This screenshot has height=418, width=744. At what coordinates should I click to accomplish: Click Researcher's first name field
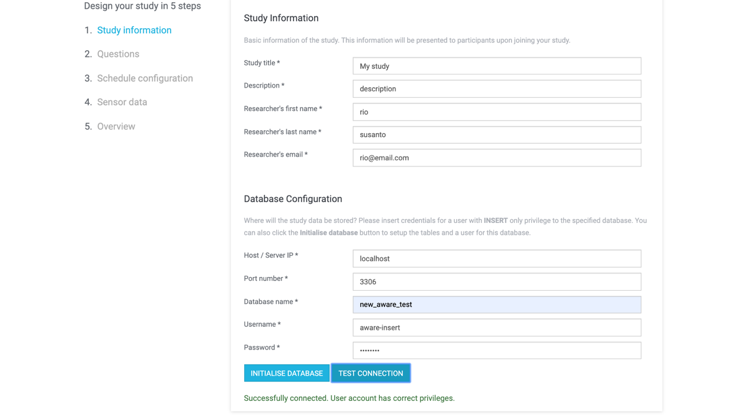pos(497,112)
